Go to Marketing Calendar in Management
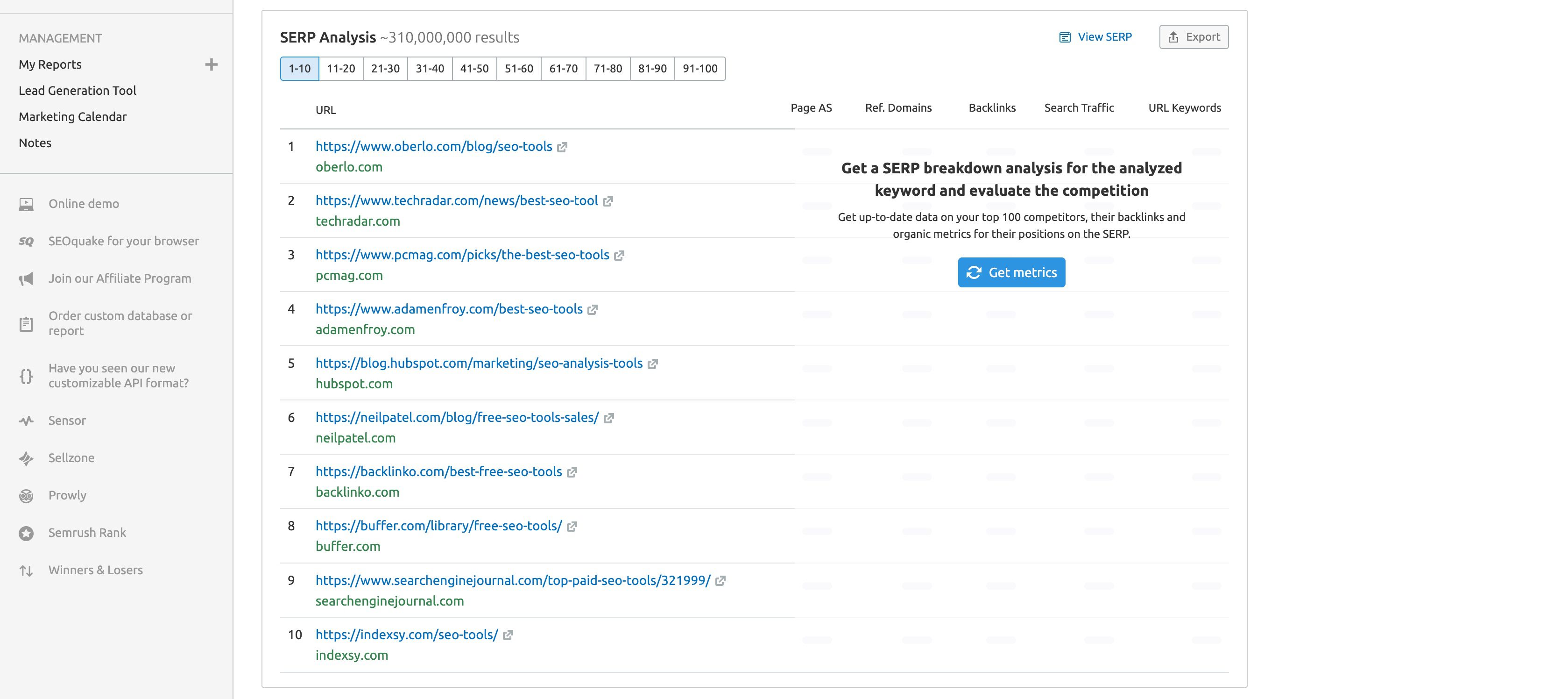This screenshot has width=1568, height=699. click(72, 117)
